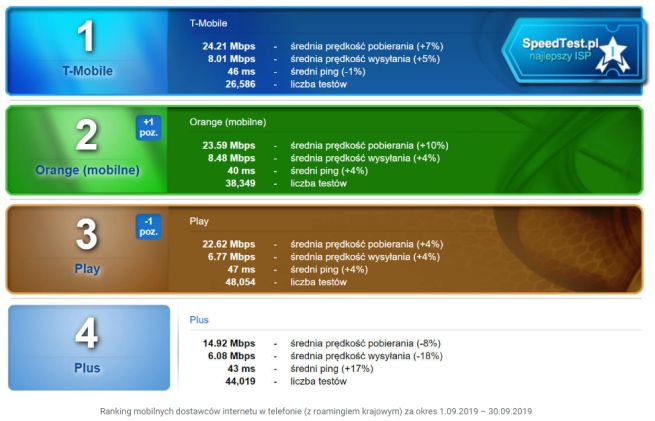Select the brown rank 3 Play tile
The width and height of the screenshot is (655, 421).
87,249
